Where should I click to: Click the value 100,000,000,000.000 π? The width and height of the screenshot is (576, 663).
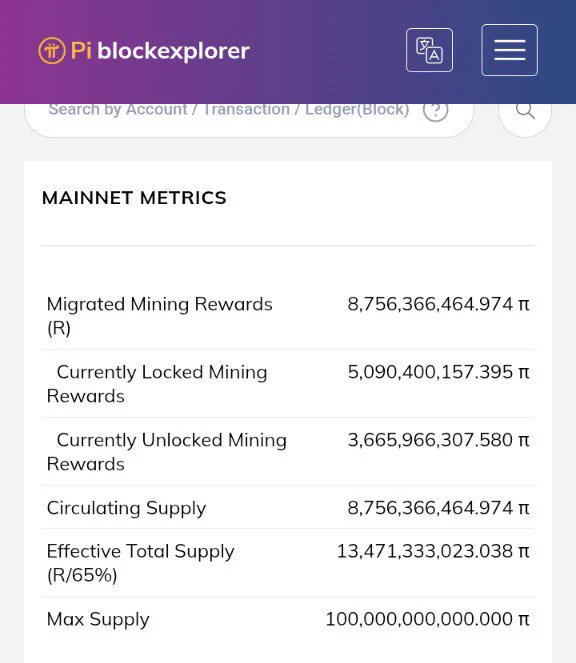tap(427, 619)
